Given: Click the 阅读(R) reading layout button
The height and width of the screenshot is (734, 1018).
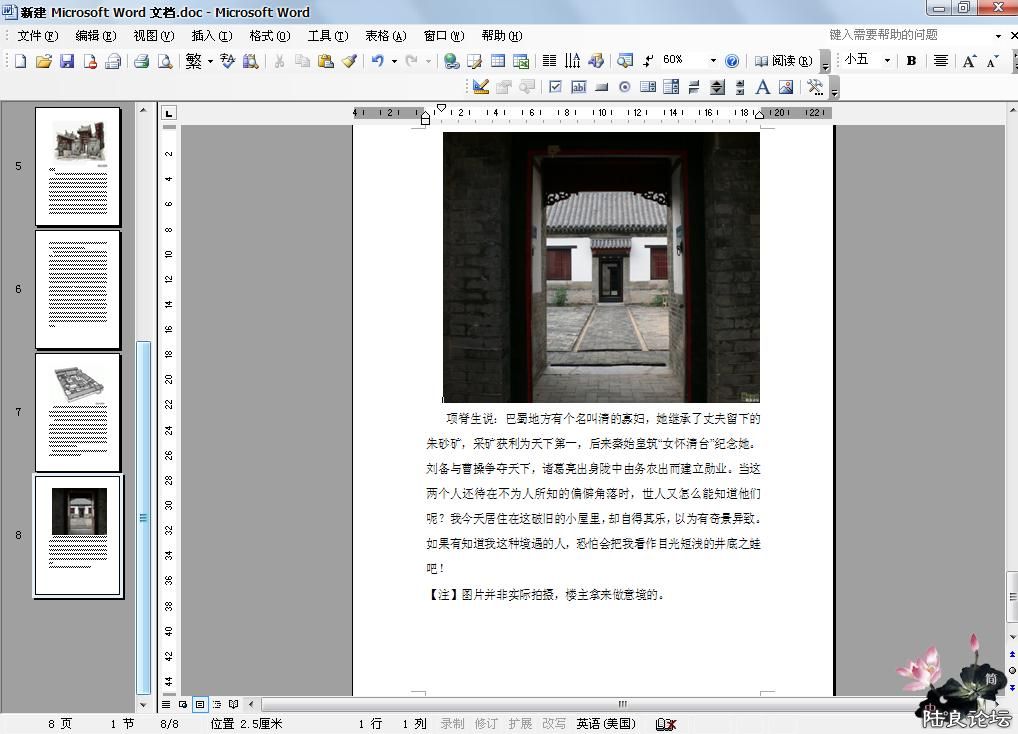Looking at the screenshot, I should click(x=783, y=61).
